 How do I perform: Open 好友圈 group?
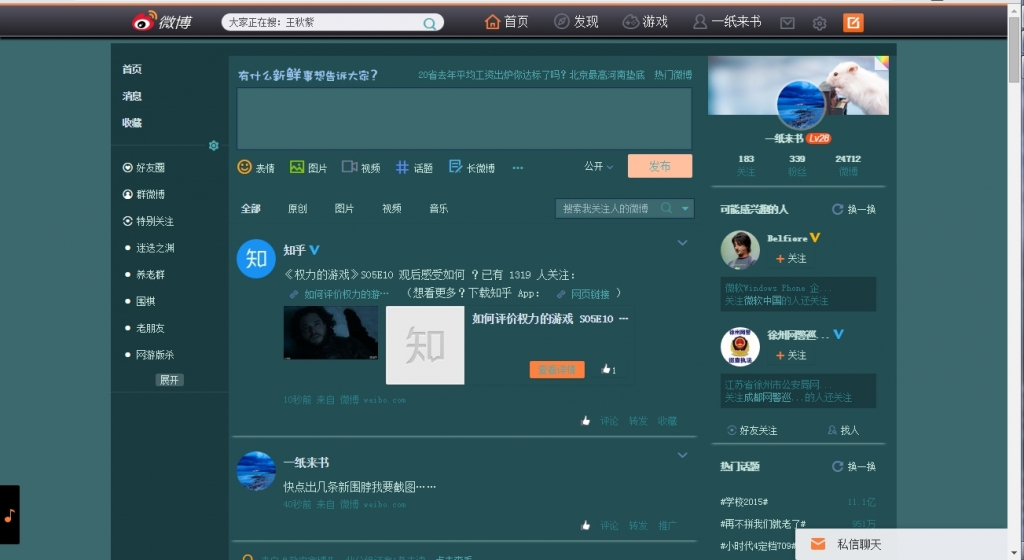pos(144,167)
